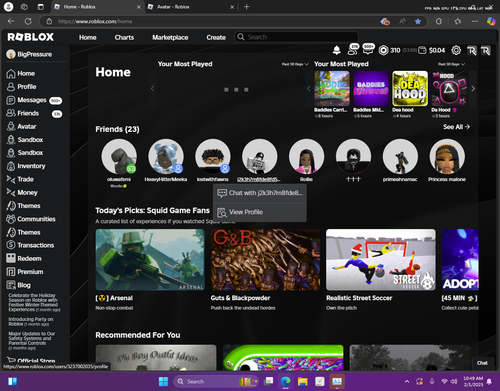Open the Chat button at bottom right
Viewport: 500px width, 391px height.
[482, 363]
